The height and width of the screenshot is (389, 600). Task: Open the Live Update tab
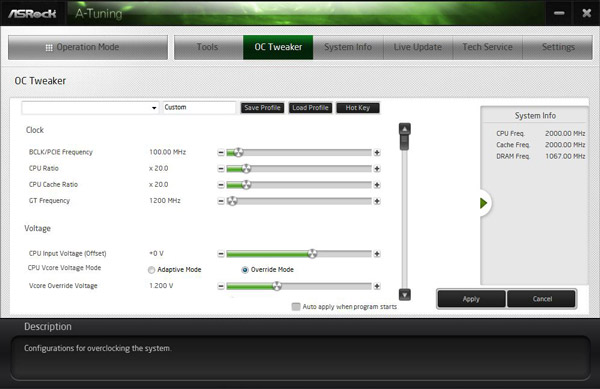tap(418, 47)
